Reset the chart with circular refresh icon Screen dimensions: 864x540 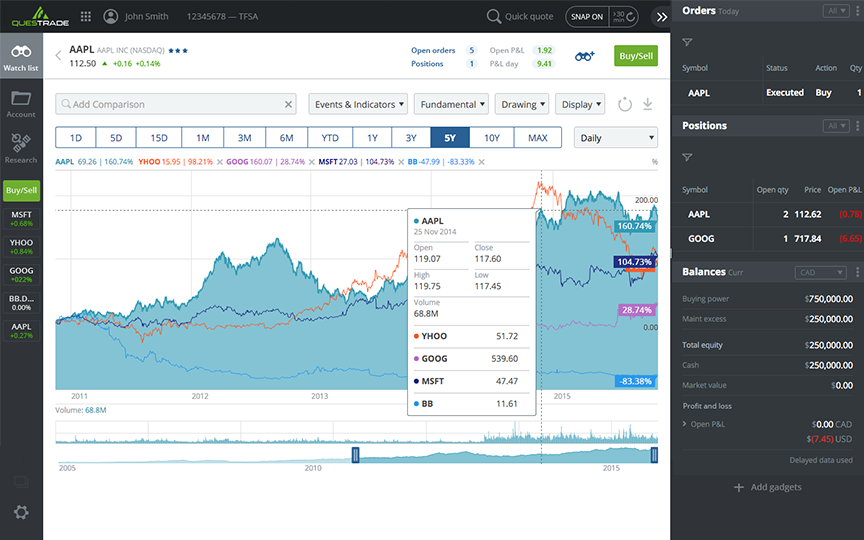tap(624, 104)
